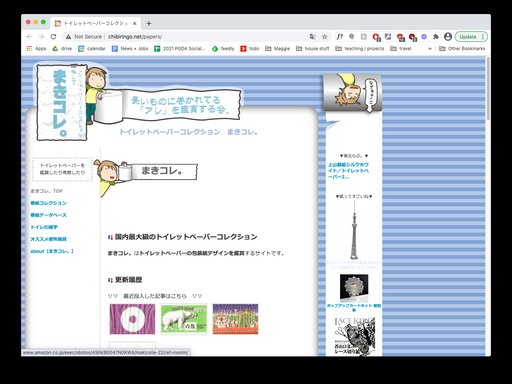
Task: Open the 巻紙コレクション sidebar link
Action: click(48, 203)
